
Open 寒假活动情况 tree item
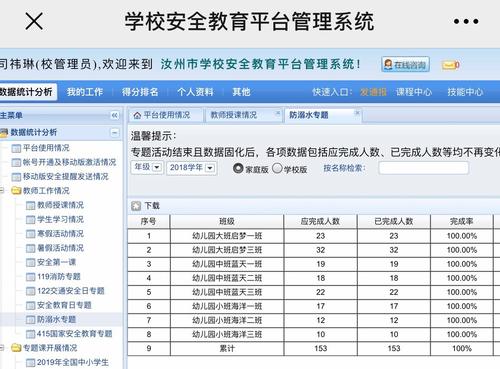point(60,234)
